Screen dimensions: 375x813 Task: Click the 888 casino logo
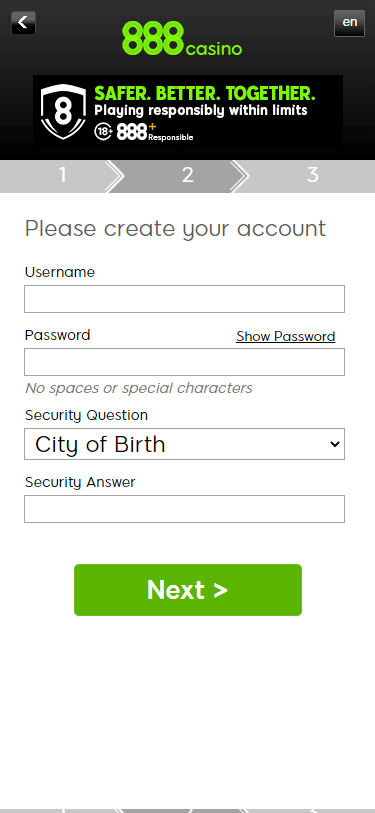(x=182, y=39)
